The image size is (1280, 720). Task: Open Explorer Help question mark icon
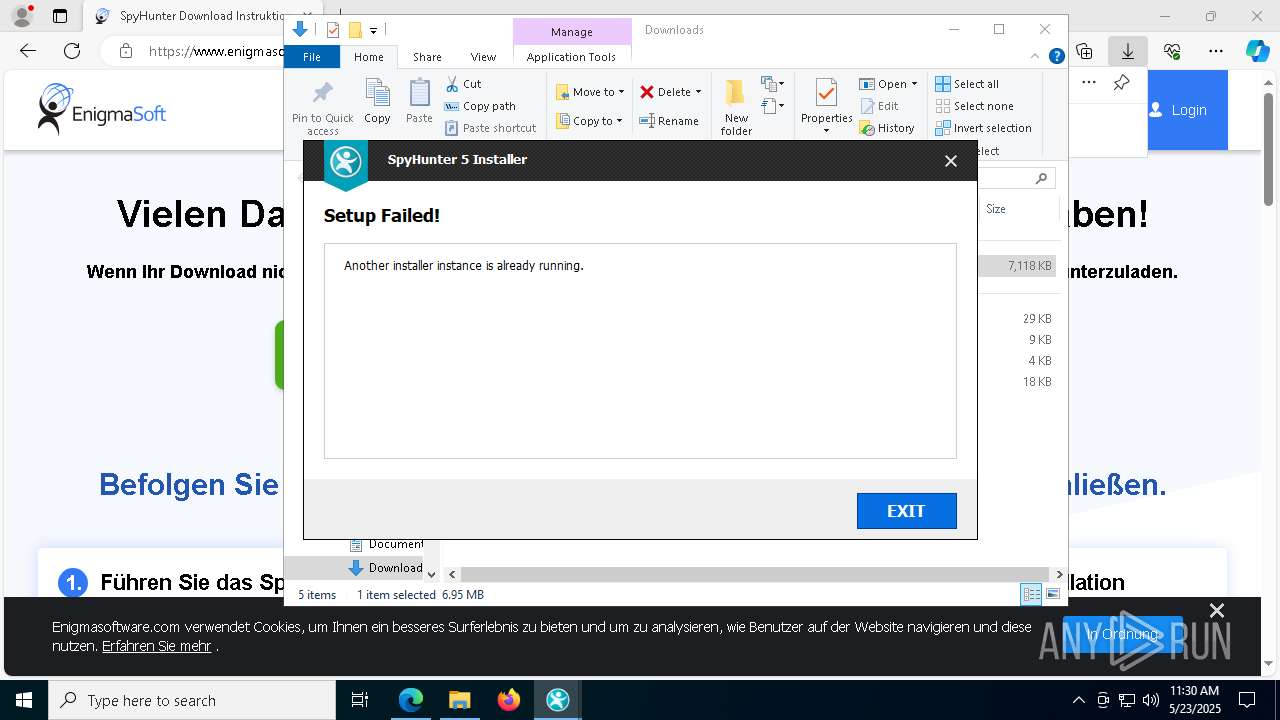coord(1056,56)
